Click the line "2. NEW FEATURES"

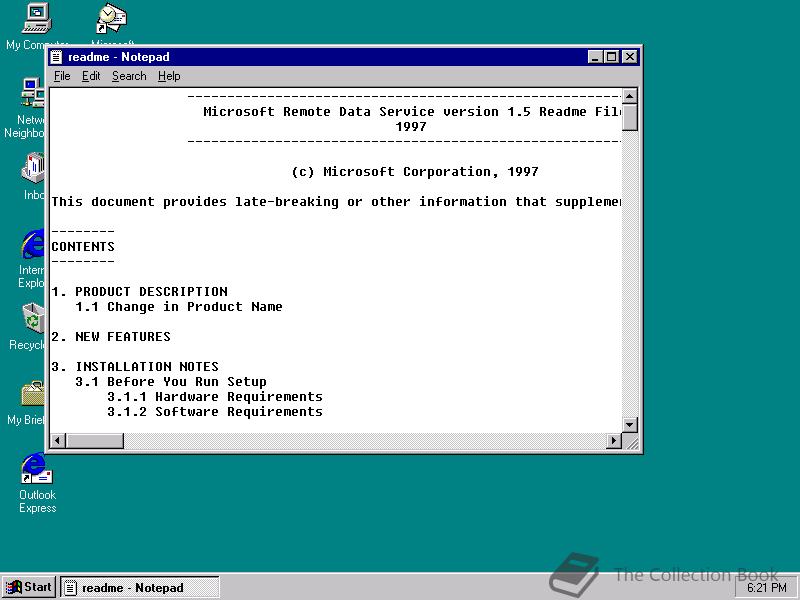pos(111,337)
